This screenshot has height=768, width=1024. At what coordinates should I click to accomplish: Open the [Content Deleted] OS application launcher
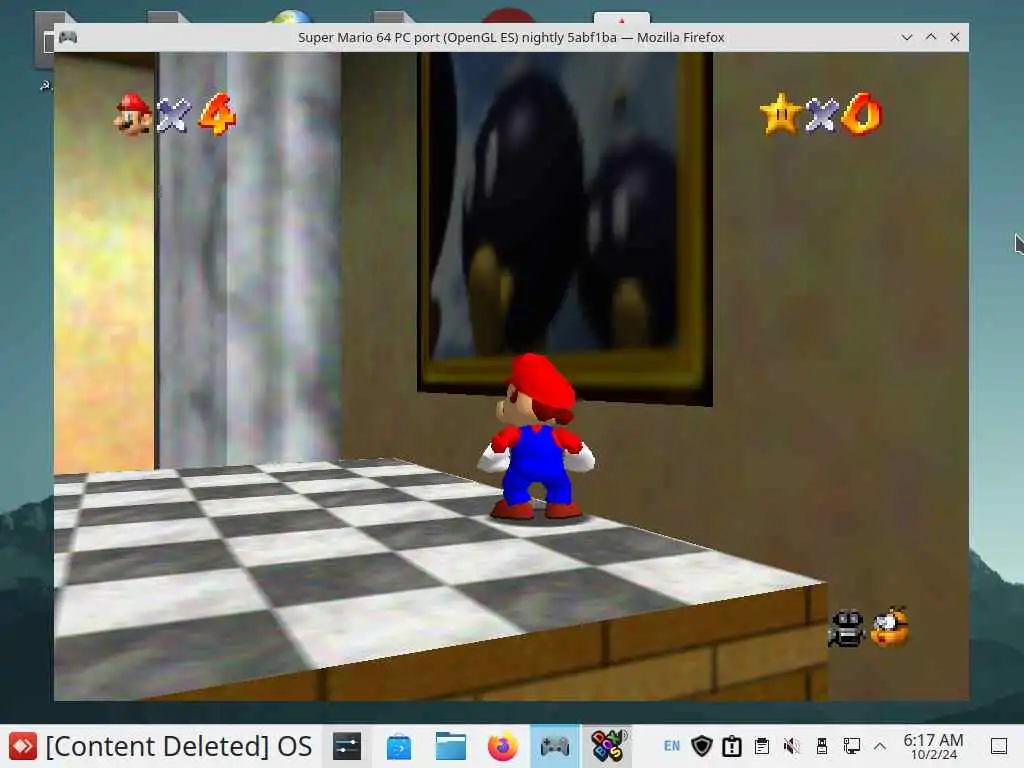click(x=159, y=746)
